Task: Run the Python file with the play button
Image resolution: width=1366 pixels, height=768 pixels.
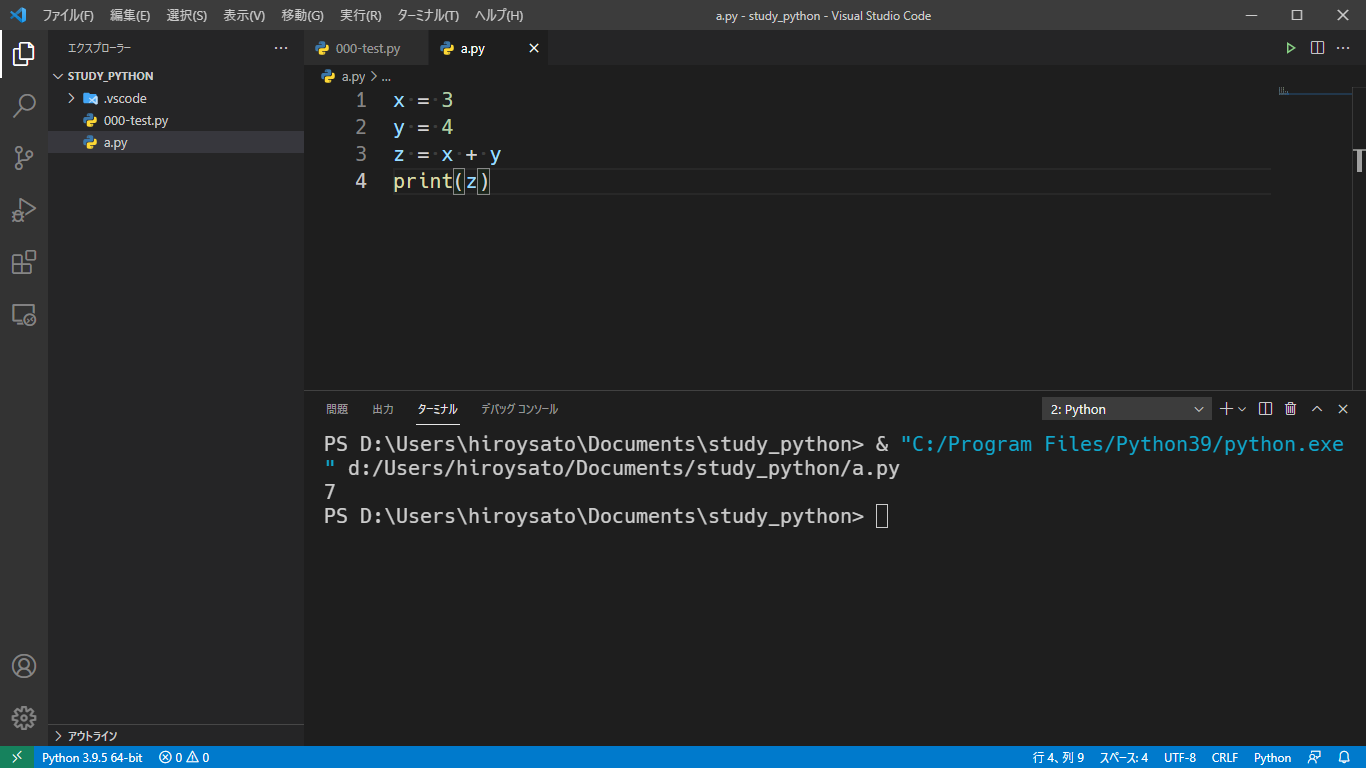Action: click(1290, 47)
